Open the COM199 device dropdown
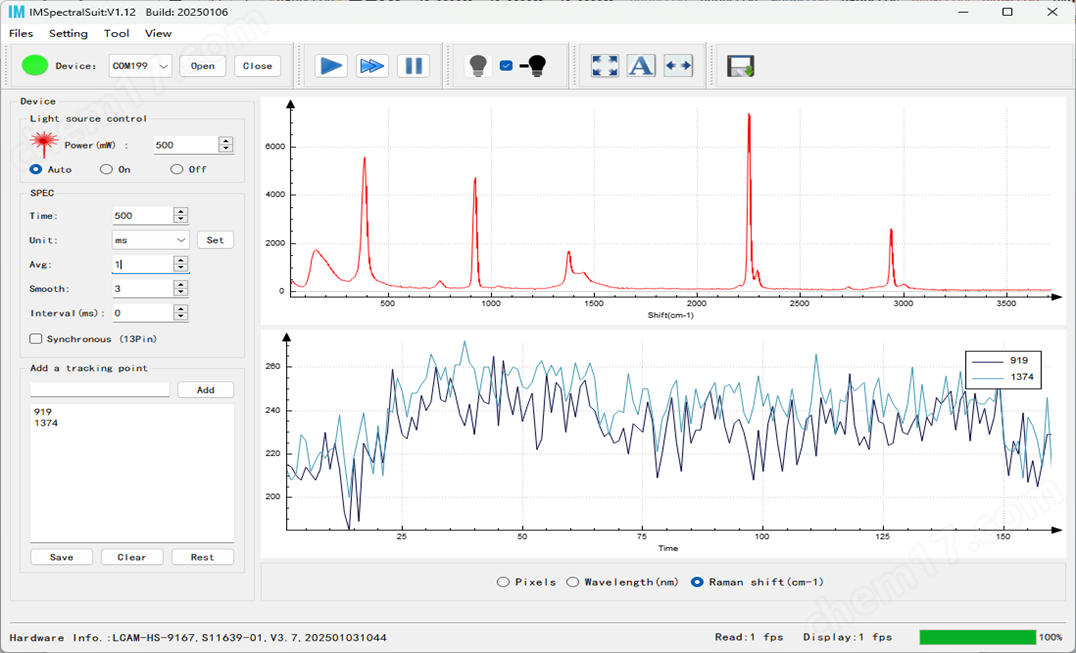 (140, 66)
